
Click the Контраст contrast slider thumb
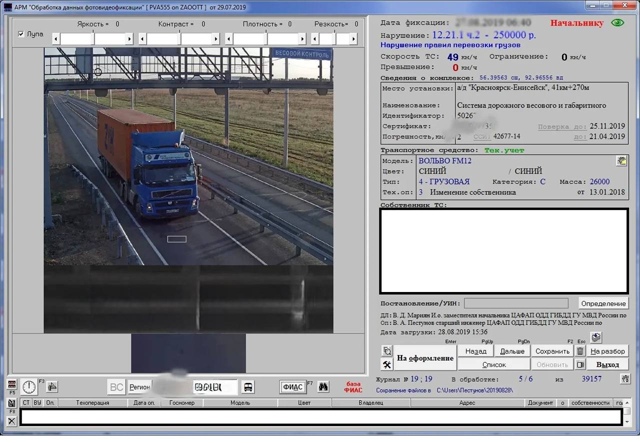tap(180, 39)
